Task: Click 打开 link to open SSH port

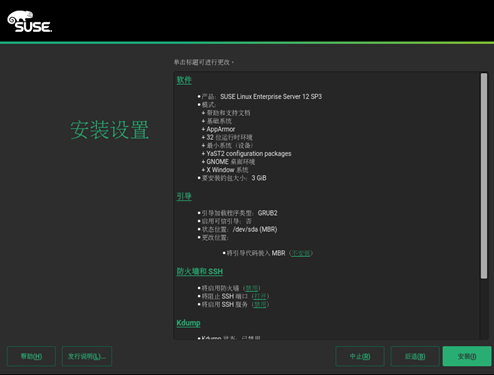Action: tap(260, 296)
